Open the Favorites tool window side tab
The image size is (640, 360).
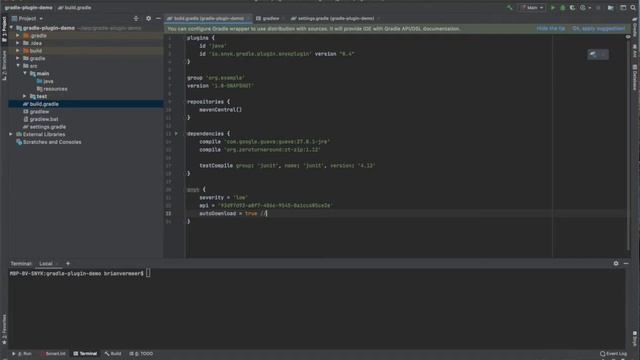tap(4, 330)
